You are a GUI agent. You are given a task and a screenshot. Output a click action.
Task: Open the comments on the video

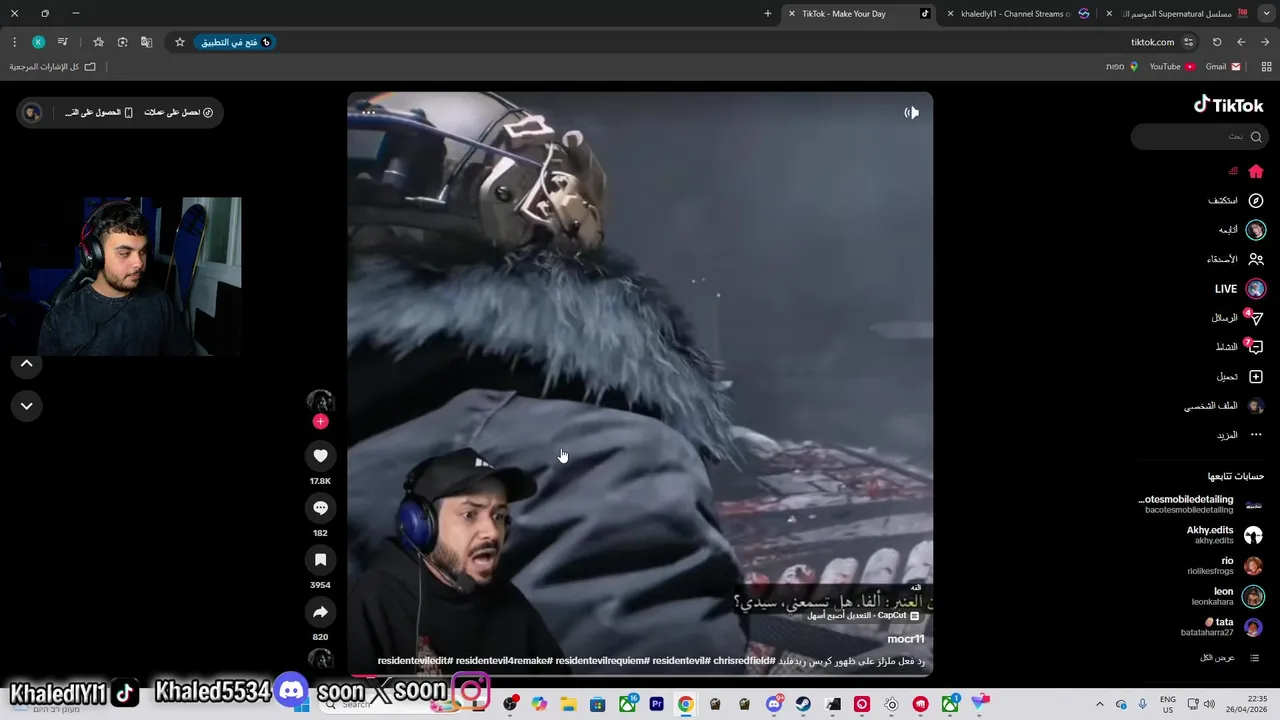point(320,508)
